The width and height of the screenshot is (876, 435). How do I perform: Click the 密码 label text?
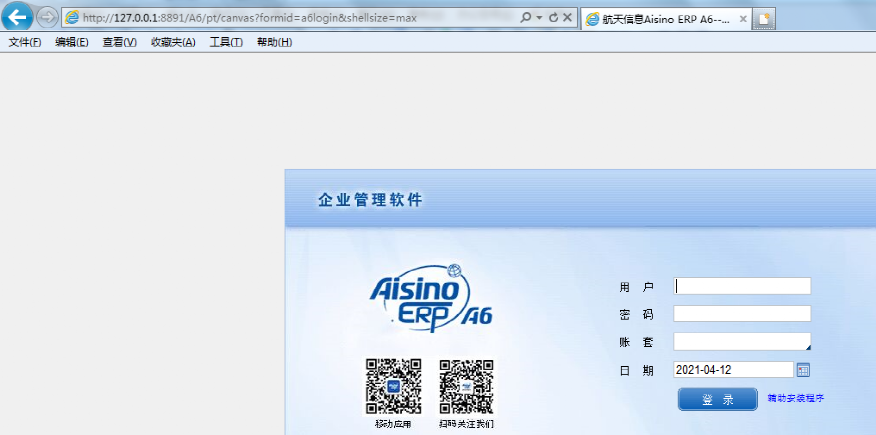click(636, 314)
